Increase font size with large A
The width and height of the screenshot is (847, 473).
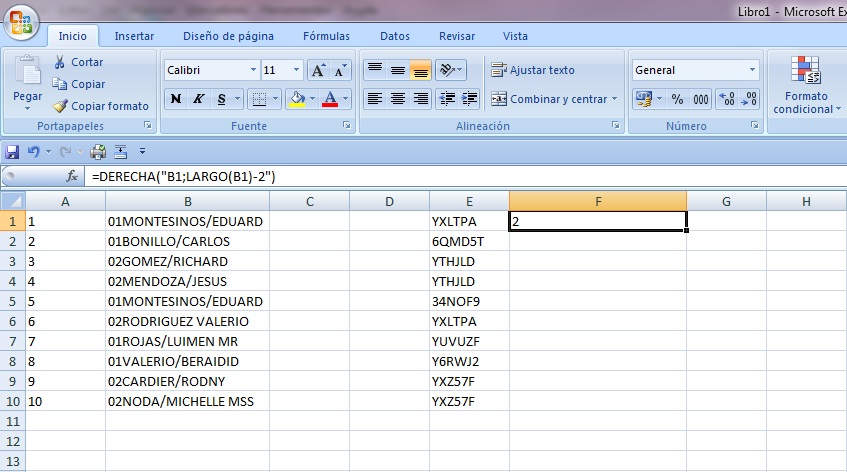tap(318, 70)
